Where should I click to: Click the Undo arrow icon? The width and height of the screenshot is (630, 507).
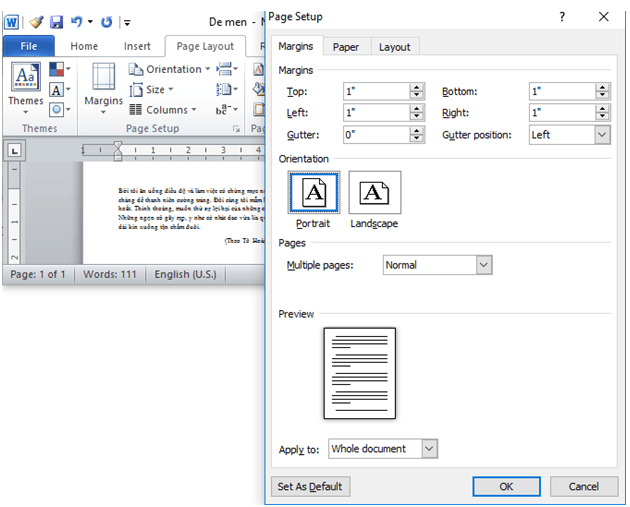(76, 21)
